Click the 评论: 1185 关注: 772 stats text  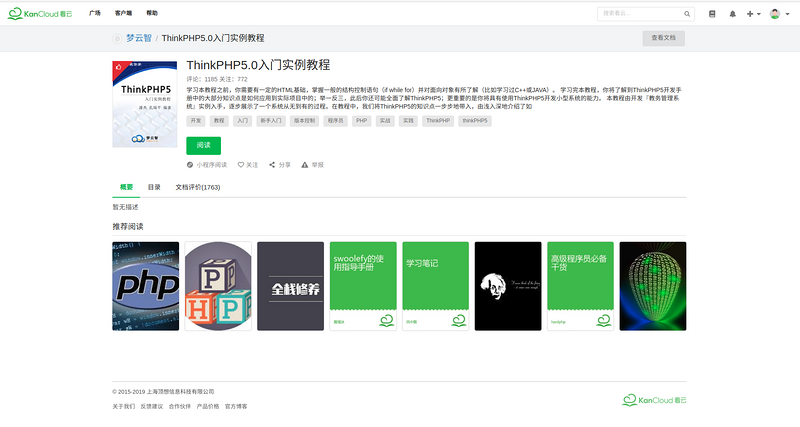217,79
